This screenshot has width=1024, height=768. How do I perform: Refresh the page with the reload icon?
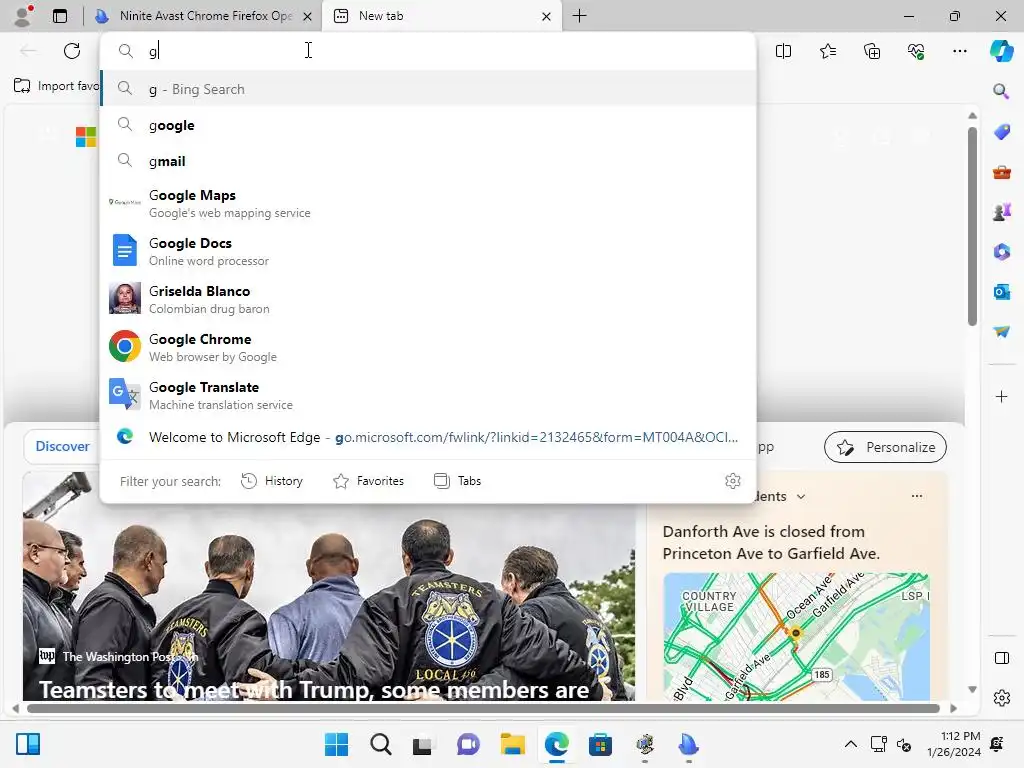[72, 51]
